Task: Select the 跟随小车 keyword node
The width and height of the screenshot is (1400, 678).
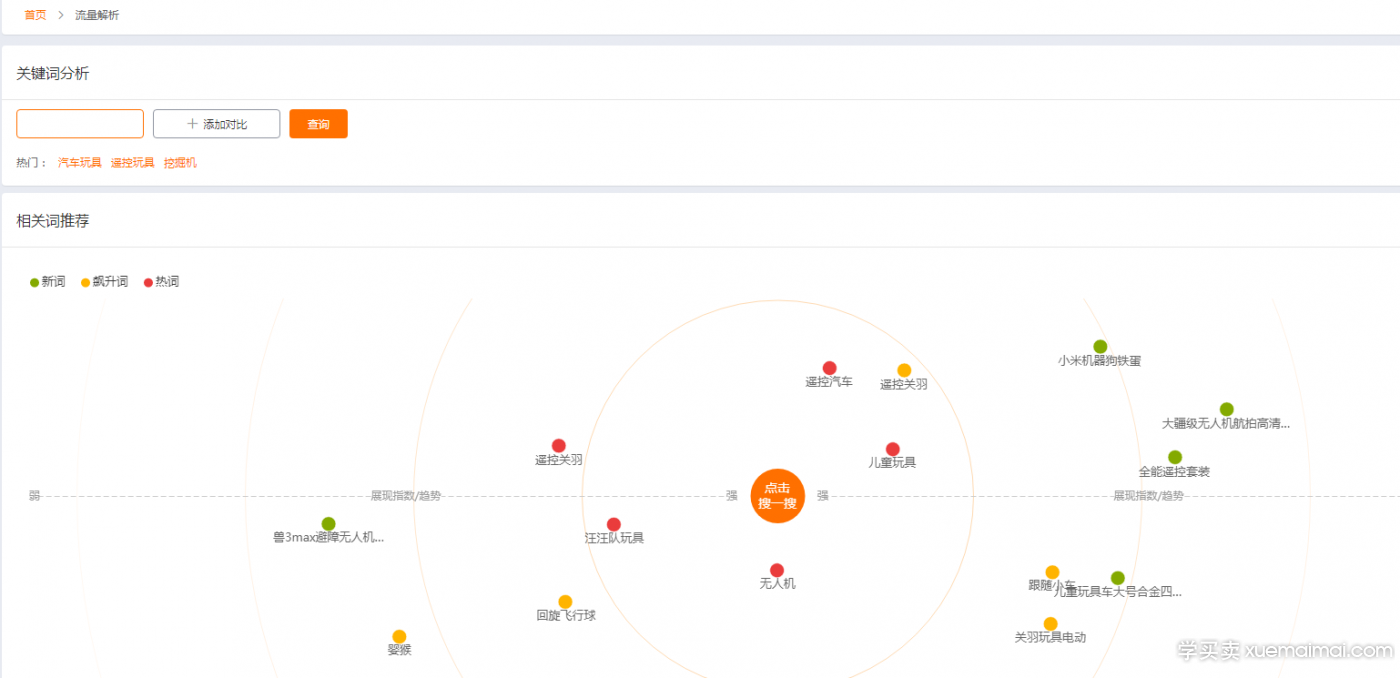Action: coord(1052,572)
